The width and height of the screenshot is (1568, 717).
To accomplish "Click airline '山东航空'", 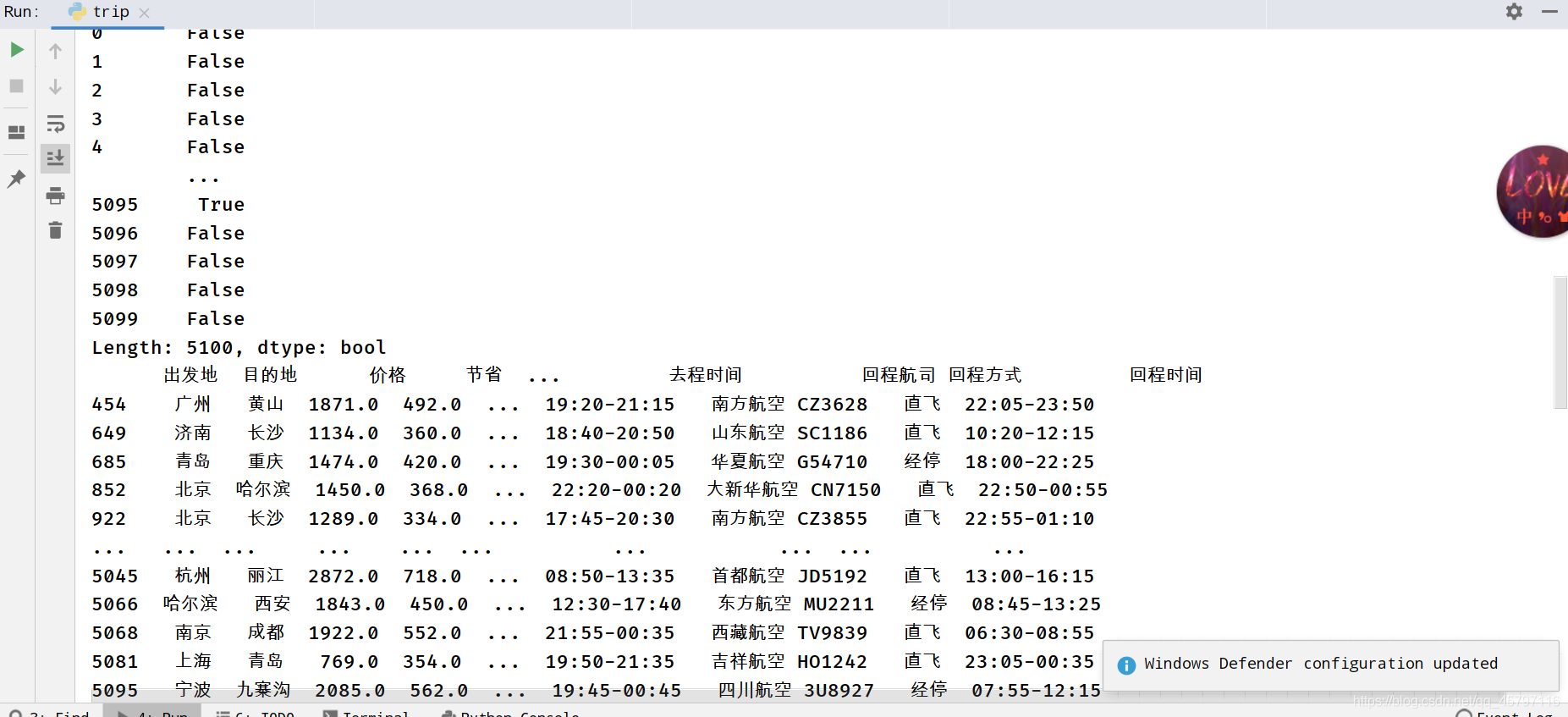I will [748, 433].
